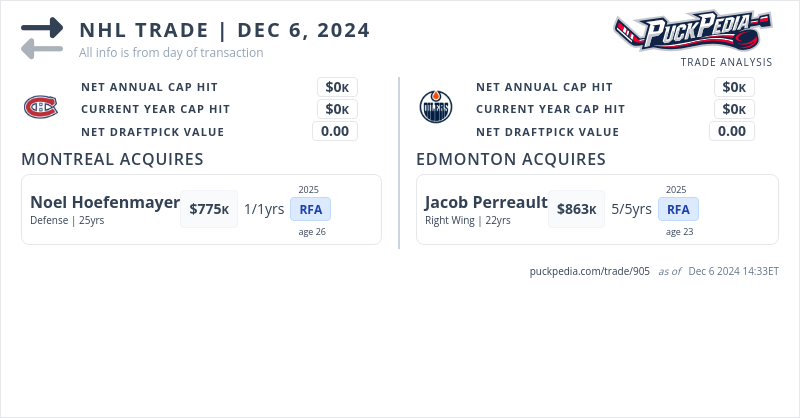Click Montreal's net draftpick value 0.00
The height and width of the screenshot is (418, 800).
(335, 131)
